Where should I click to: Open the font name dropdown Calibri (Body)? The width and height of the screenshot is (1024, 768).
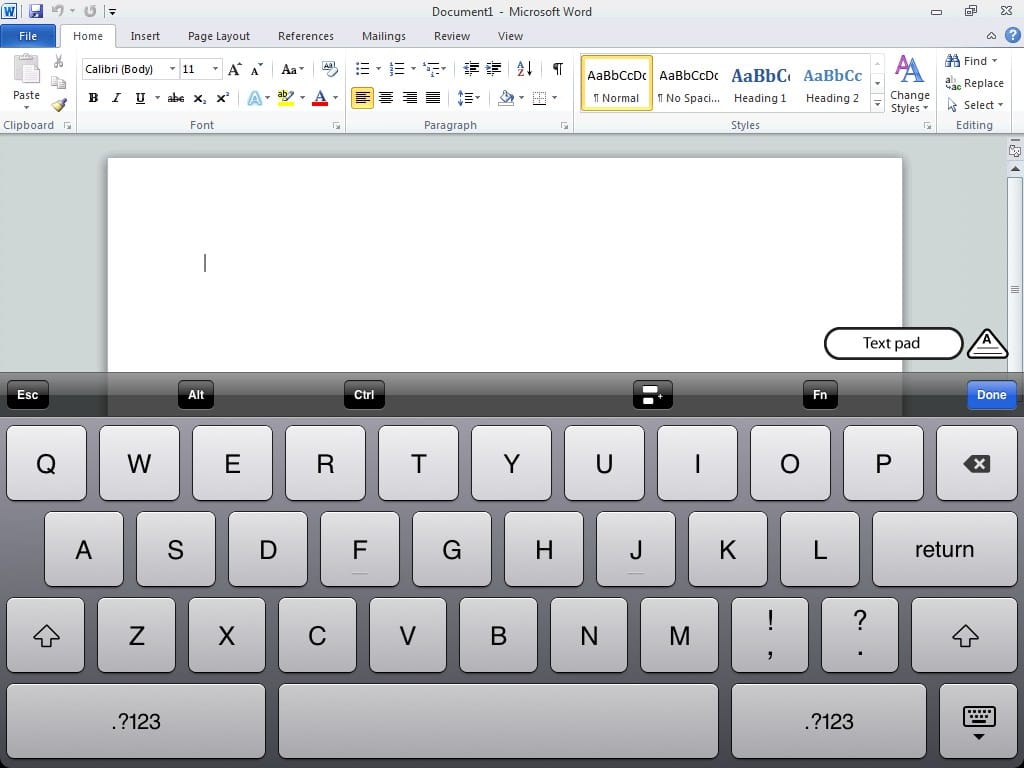click(x=172, y=69)
